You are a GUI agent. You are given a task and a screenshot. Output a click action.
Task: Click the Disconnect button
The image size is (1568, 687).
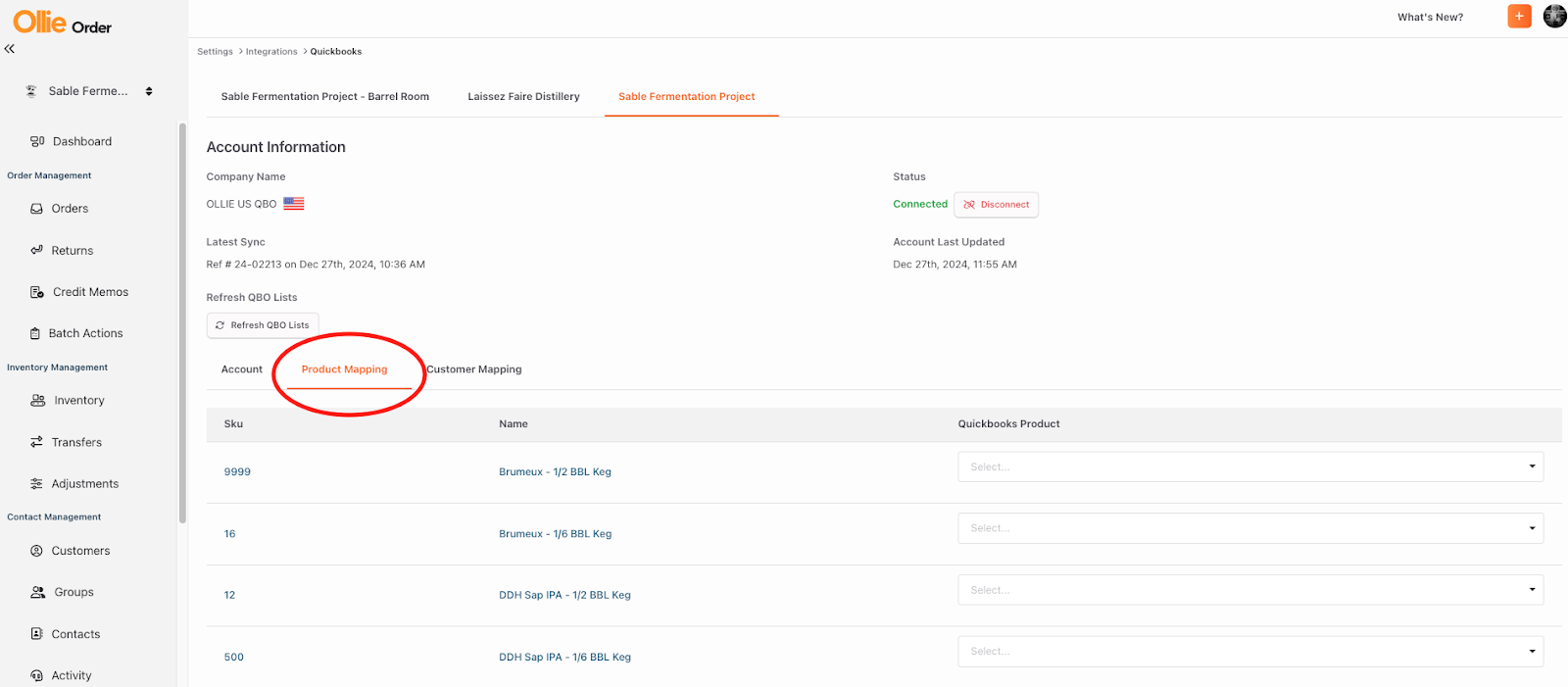pos(996,205)
